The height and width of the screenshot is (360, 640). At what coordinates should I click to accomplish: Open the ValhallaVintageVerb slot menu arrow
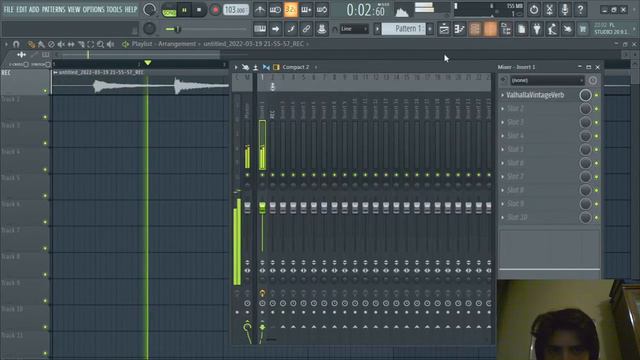coord(502,95)
